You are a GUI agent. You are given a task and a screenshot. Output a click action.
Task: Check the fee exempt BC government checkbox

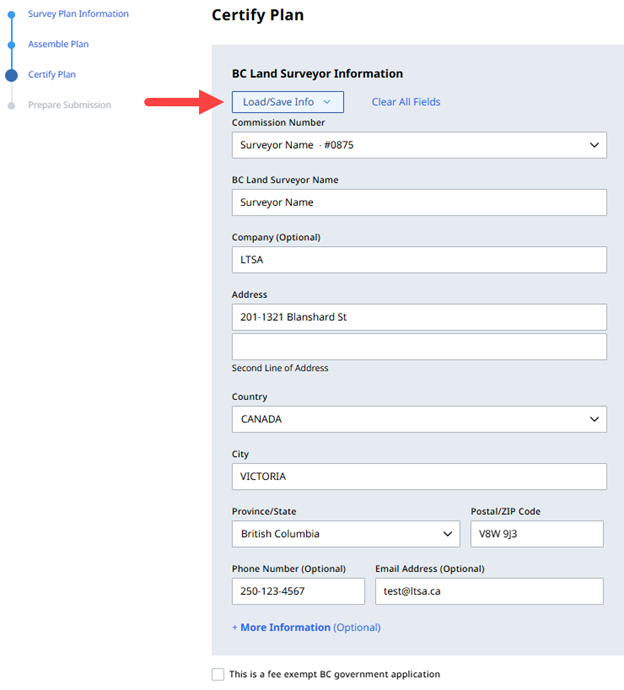click(x=218, y=674)
